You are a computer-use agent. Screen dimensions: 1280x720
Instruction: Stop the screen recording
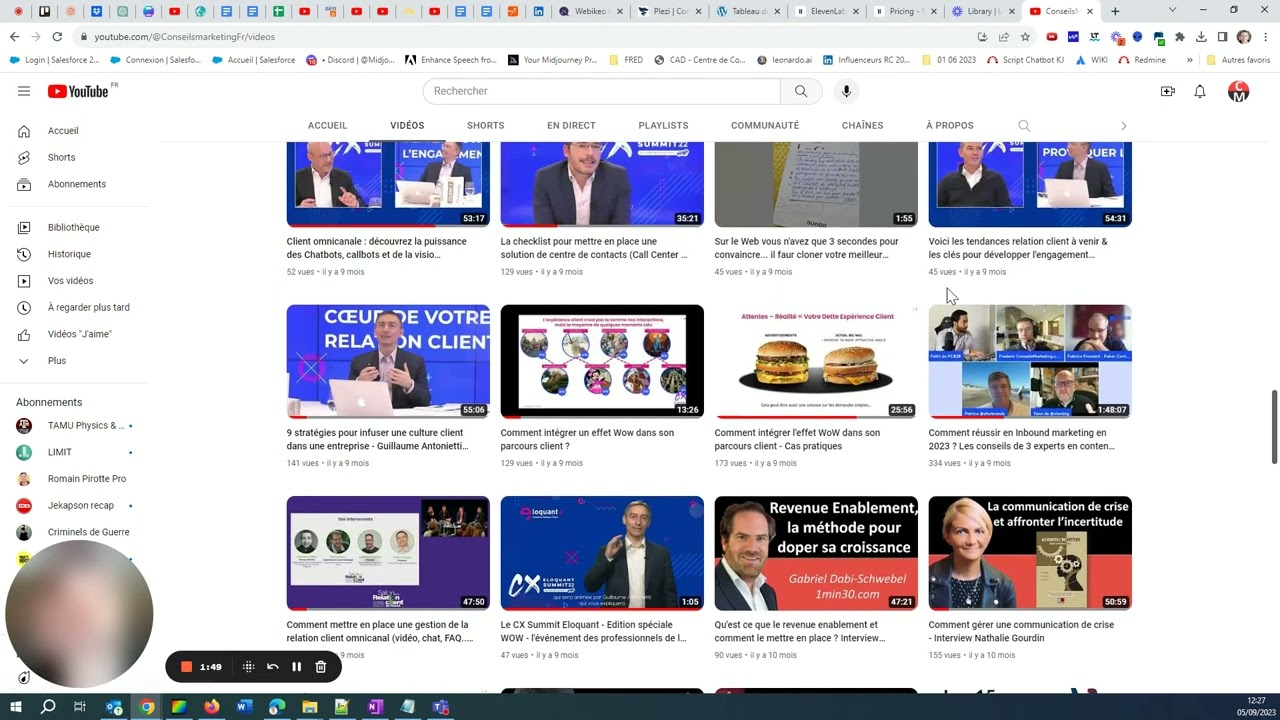pos(186,667)
